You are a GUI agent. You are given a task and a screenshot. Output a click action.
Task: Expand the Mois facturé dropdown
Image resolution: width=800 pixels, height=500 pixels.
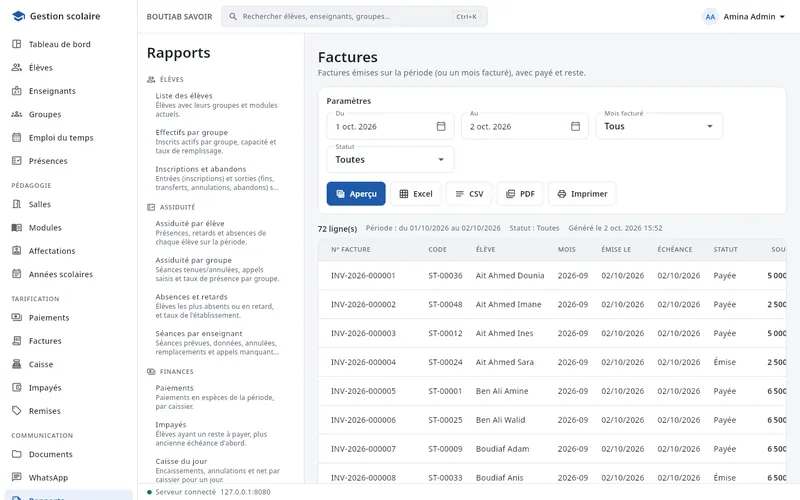coord(659,127)
